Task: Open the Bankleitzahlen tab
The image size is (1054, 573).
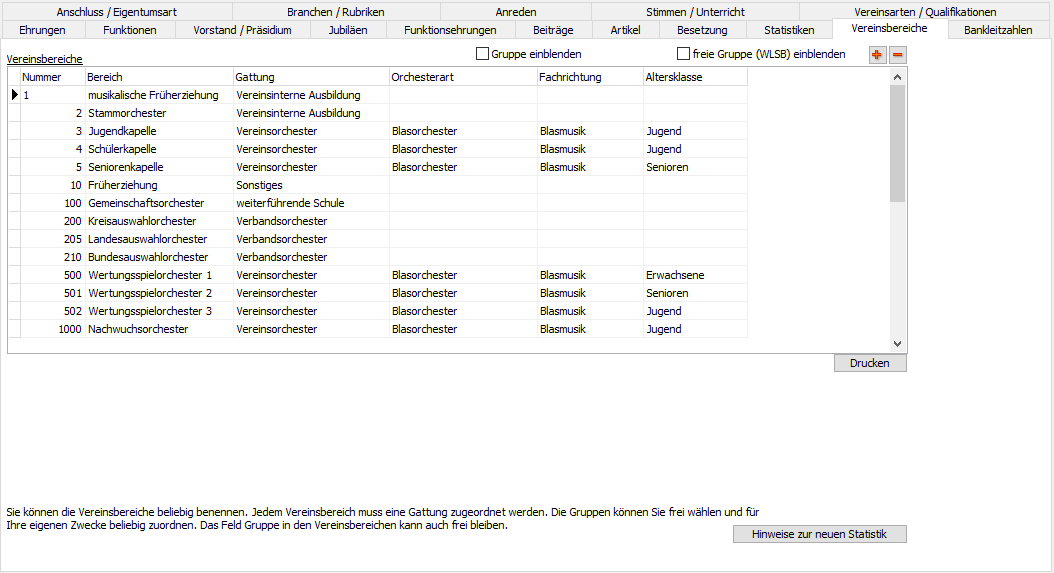Action: click(x=997, y=30)
